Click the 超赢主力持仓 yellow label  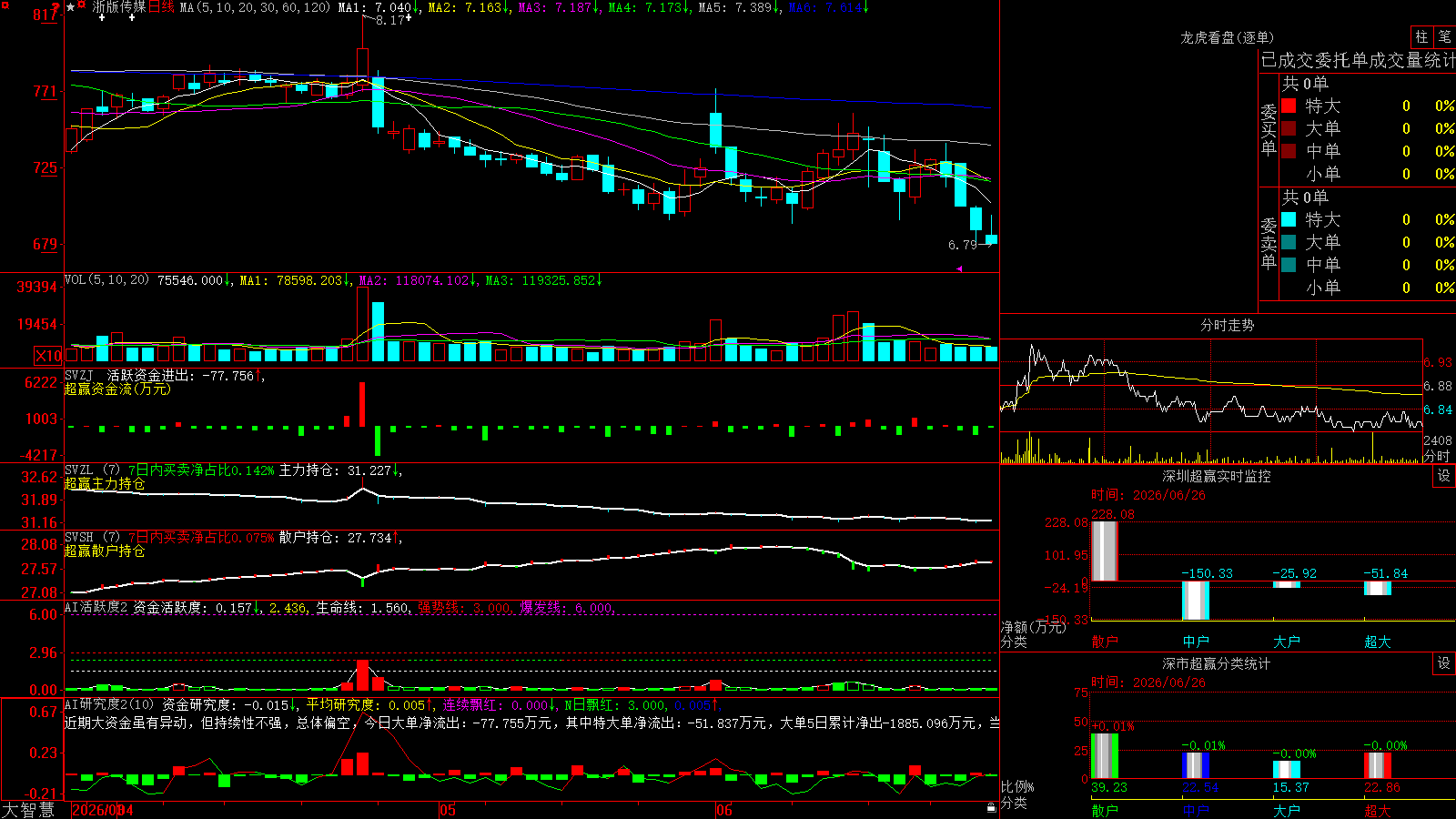click(x=105, y=483)
